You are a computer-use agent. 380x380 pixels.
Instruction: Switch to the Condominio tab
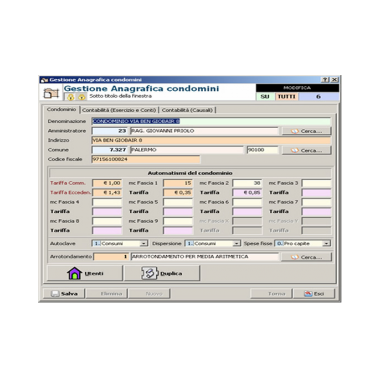point(61,109)
